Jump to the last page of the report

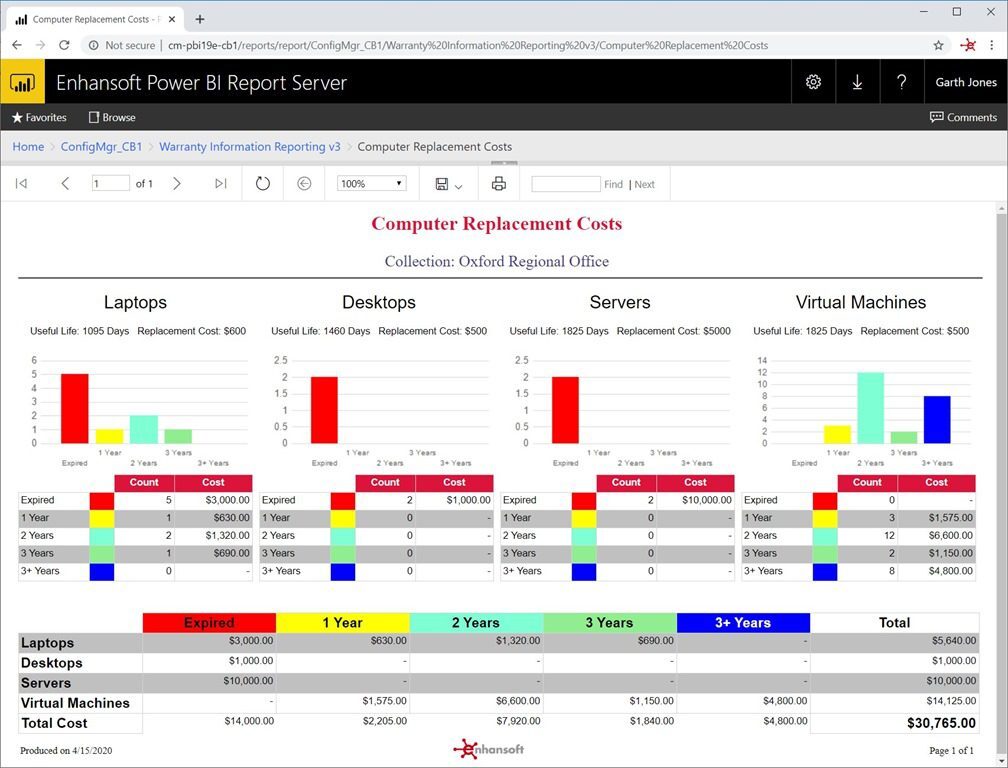tap(221, 183)
